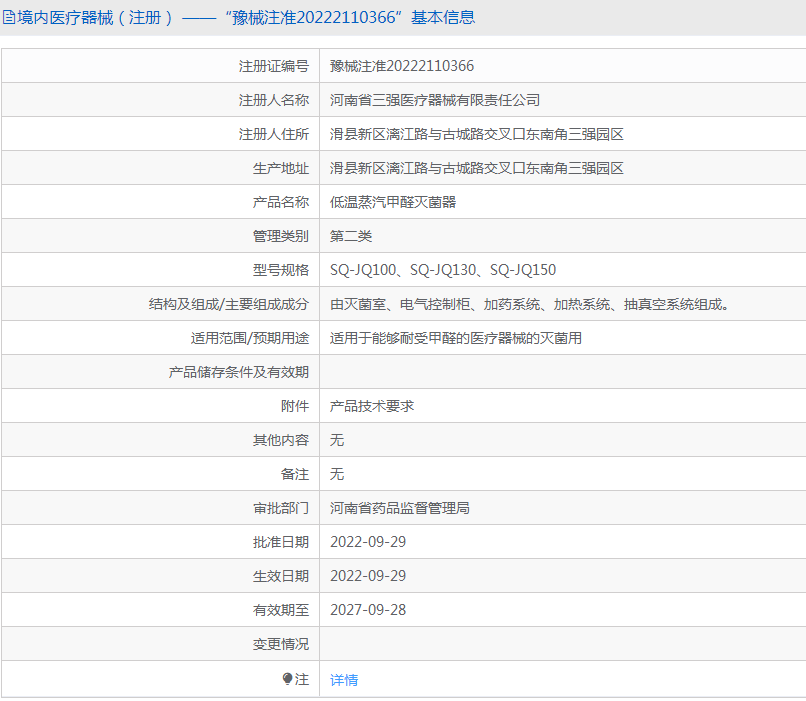Click the approval date 2022-09-29 in 批准日期 row
This screenshot has height=701, width=806.
click(x=368, y=542)
